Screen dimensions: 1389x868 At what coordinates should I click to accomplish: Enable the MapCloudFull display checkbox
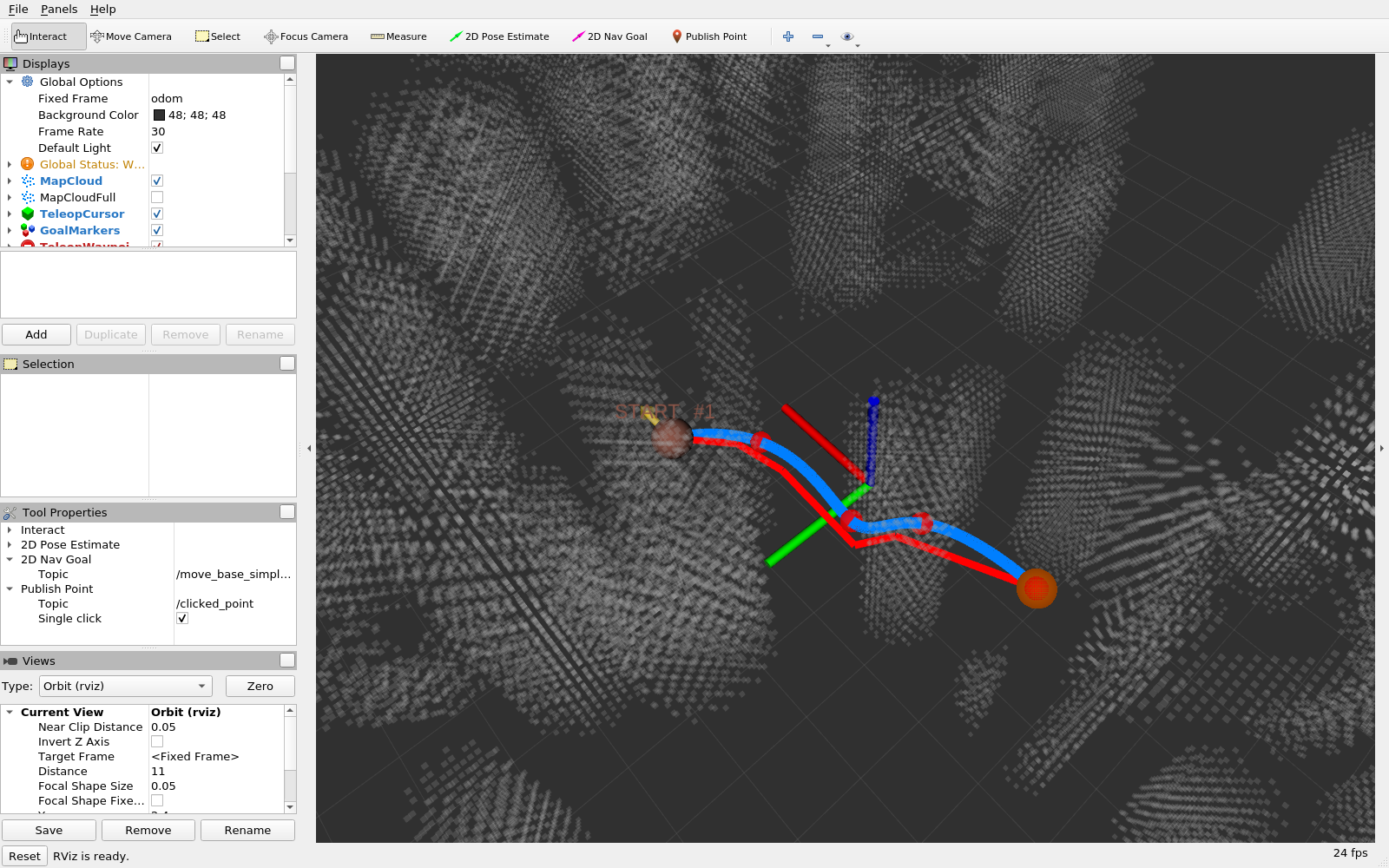[157, 197]
